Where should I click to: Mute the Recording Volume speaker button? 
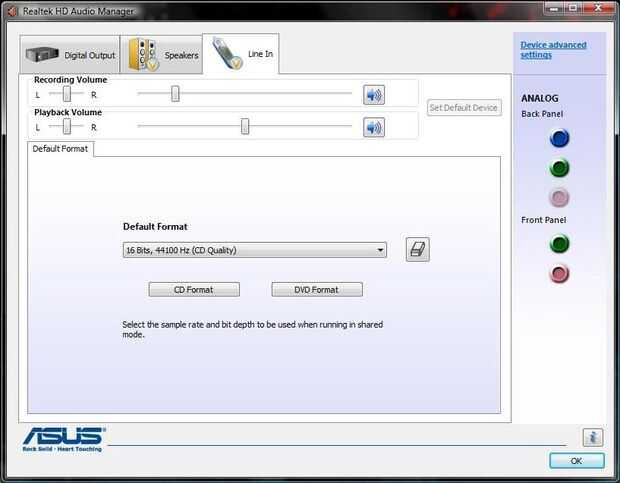click(x=374, y=95)
